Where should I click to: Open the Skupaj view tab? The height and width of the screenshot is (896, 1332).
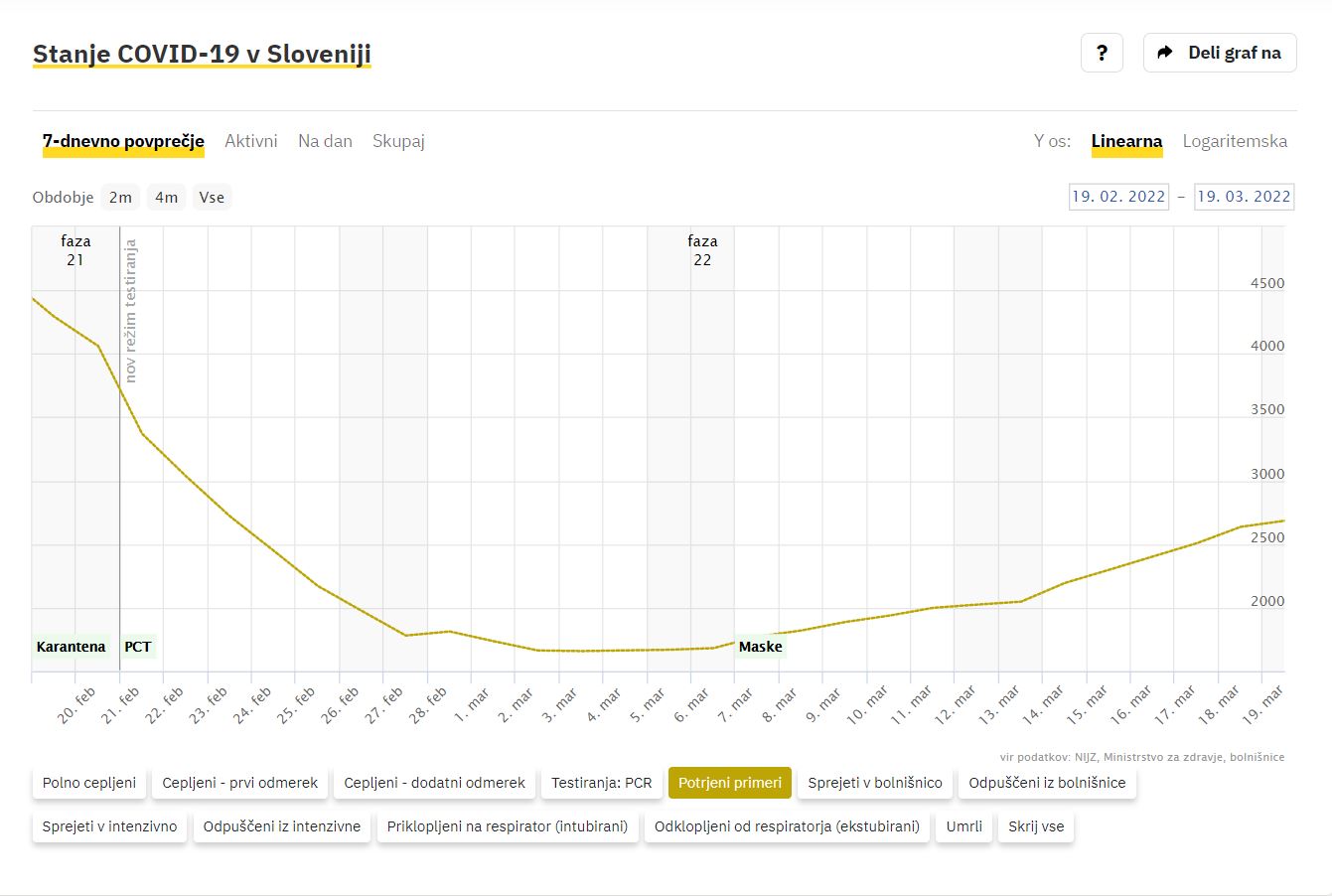[398, 141]
